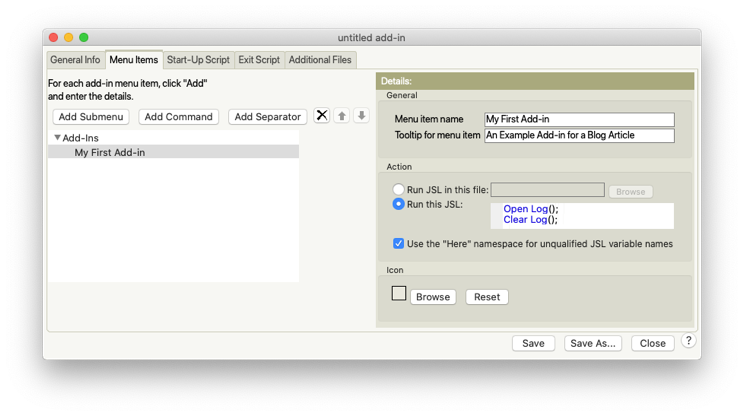744x416 pixels.
Task: Click the Menu item name field
Action: click(579, 120)
